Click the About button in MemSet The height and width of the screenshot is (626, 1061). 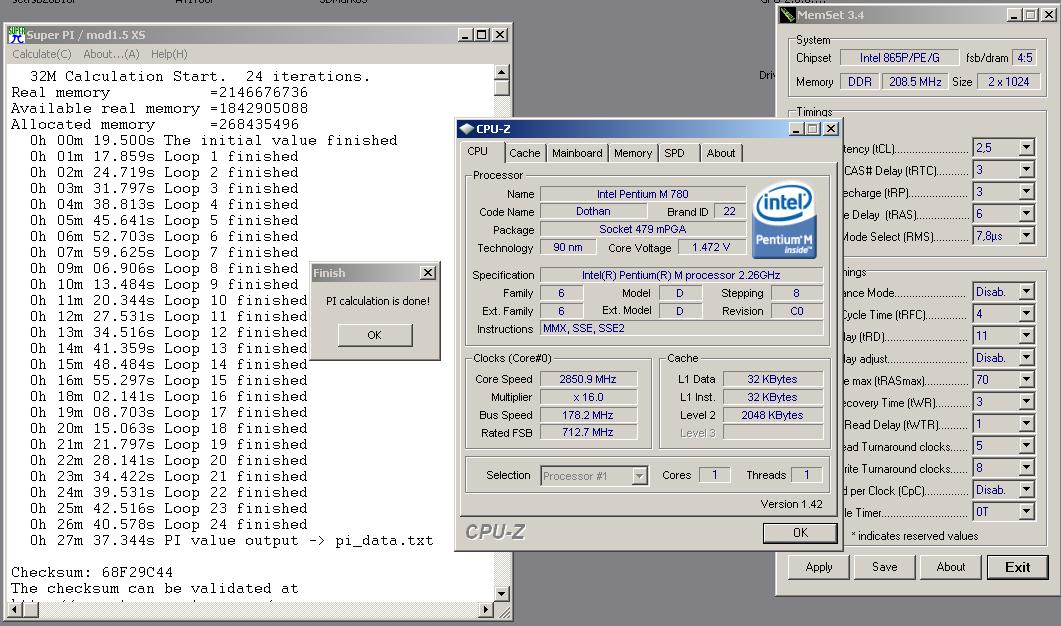(951, 567)
